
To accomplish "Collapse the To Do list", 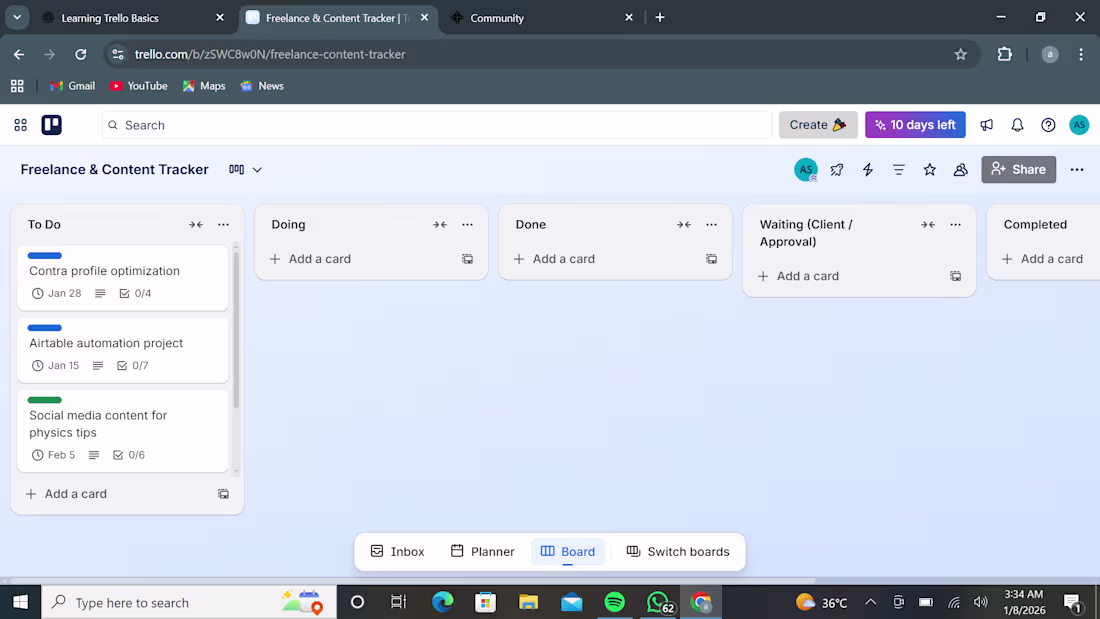I will click(195, 224).
